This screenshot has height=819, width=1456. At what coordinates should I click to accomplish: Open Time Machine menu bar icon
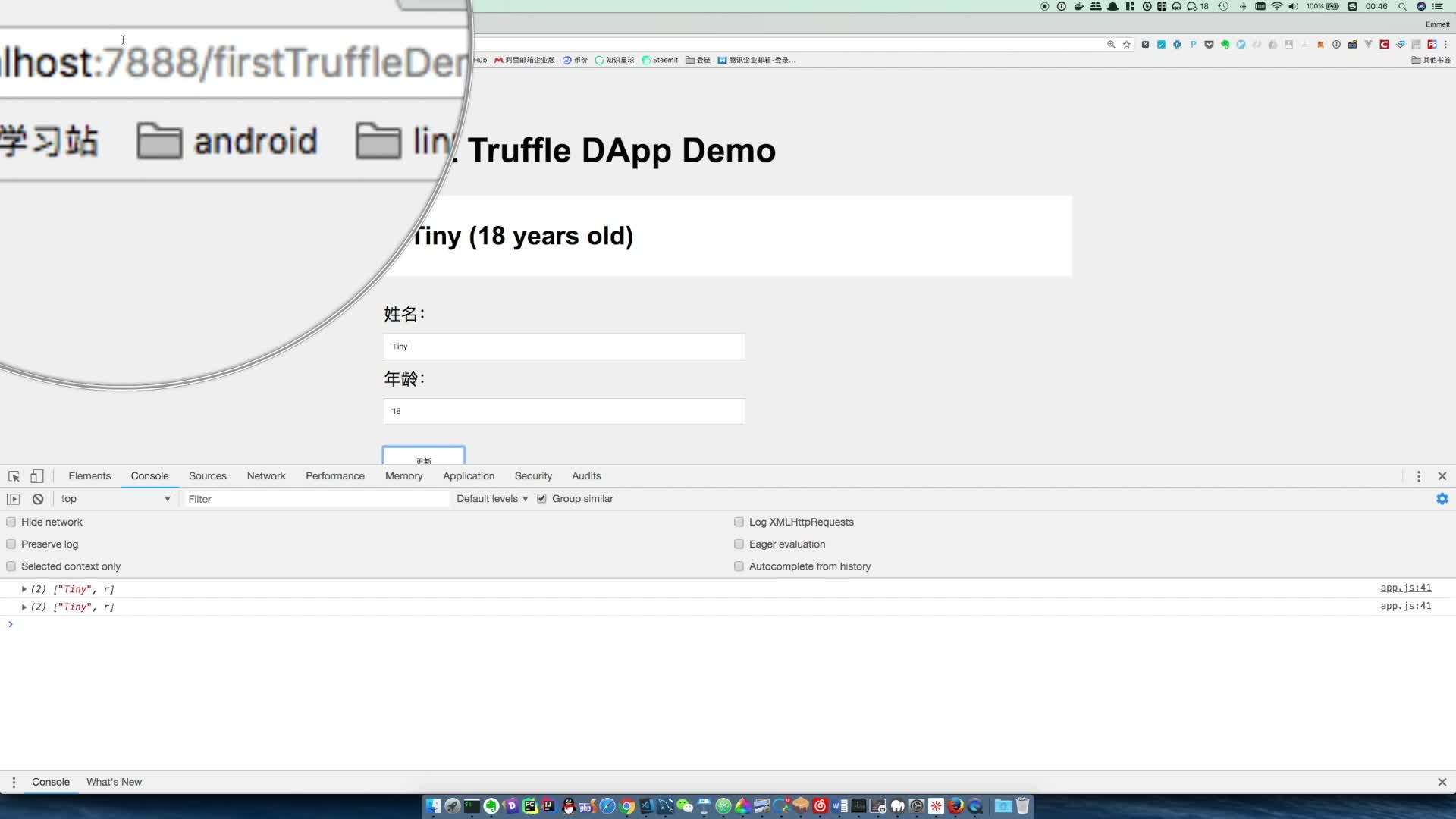click(x=1223, y=6)
